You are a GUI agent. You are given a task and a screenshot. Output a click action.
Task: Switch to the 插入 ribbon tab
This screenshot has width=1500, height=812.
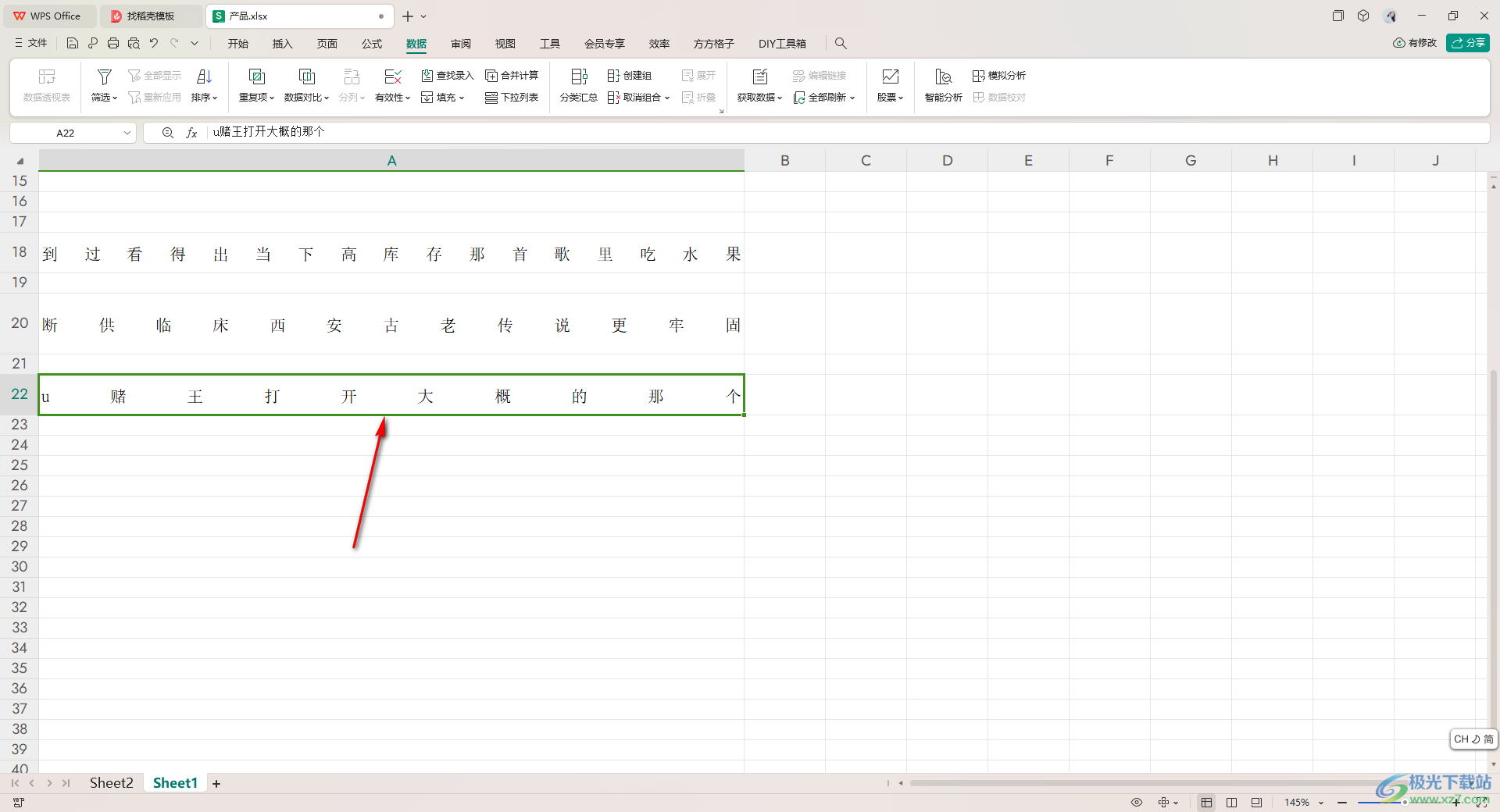tap(282, 44)
